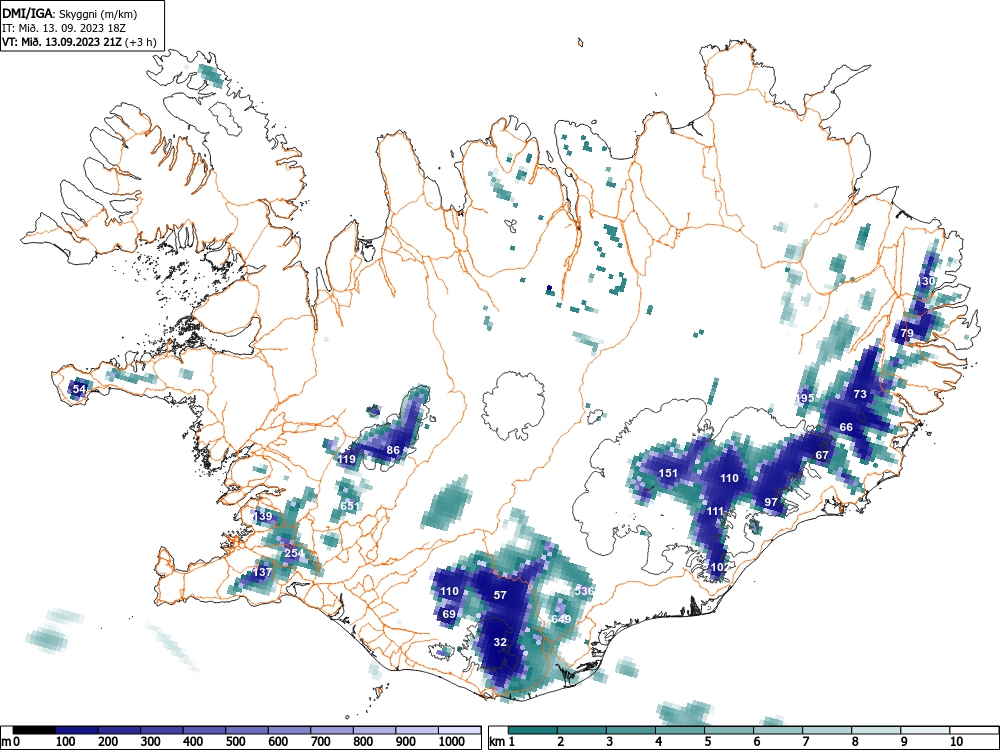Click the 'DMI/IGA: Skyggni (m/km)' title text
This screenshot has width=1000, height=750.
tap(70, 13)
